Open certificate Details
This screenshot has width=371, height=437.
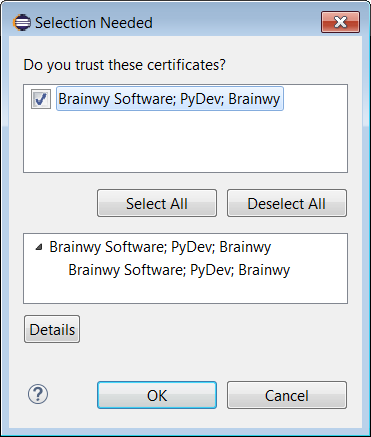click(x=52, y=329)
